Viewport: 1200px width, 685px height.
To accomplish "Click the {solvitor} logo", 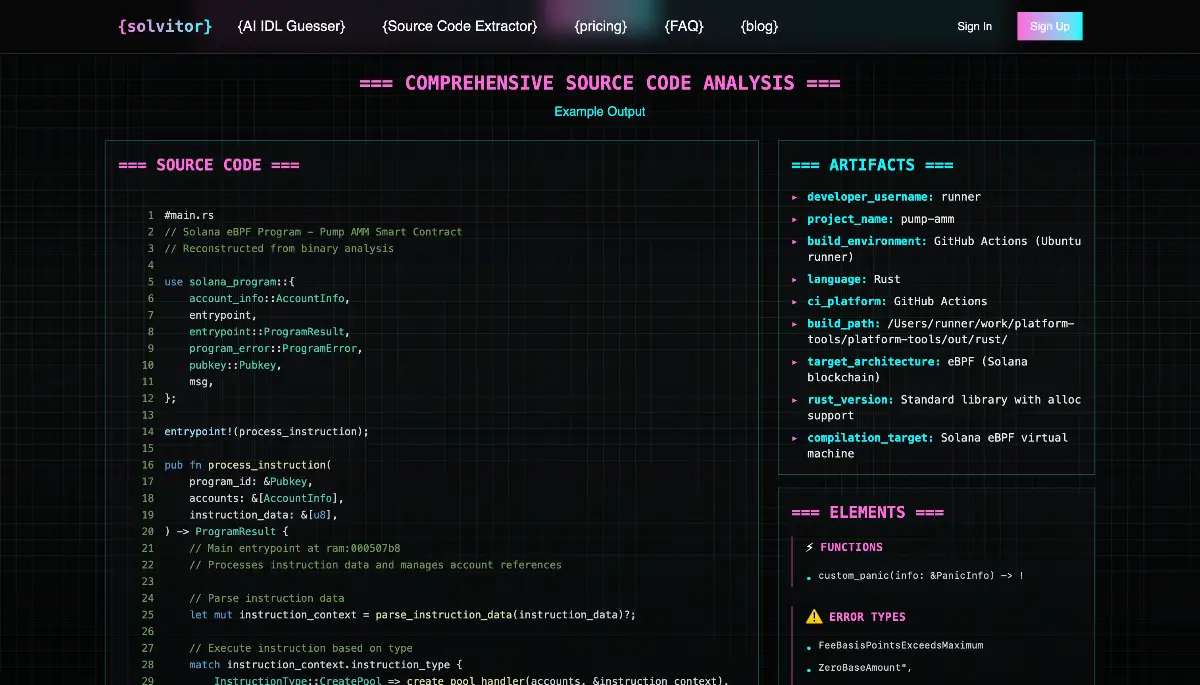I will pos(165,26).
